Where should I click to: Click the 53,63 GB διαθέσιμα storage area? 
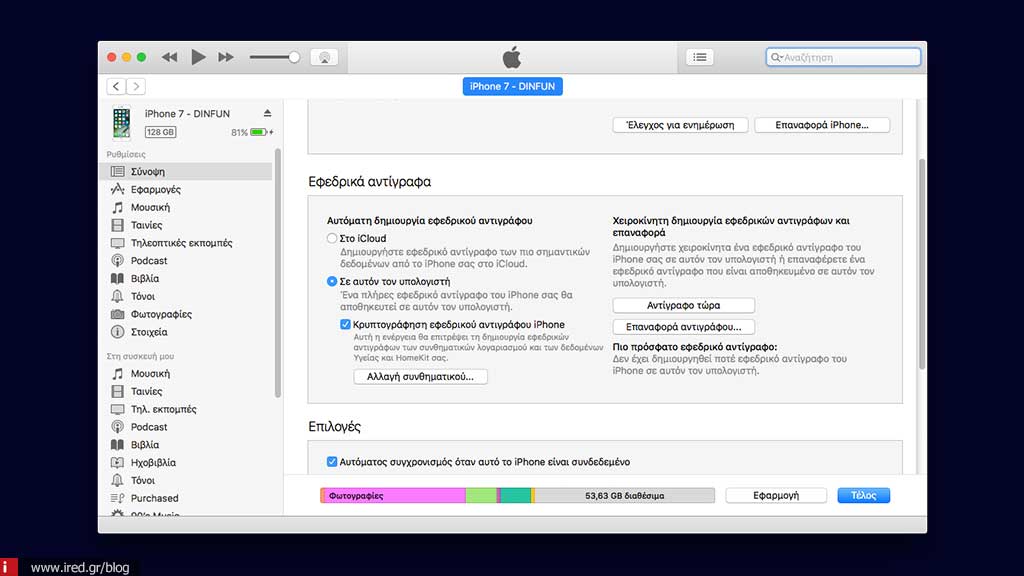[624, 496]
